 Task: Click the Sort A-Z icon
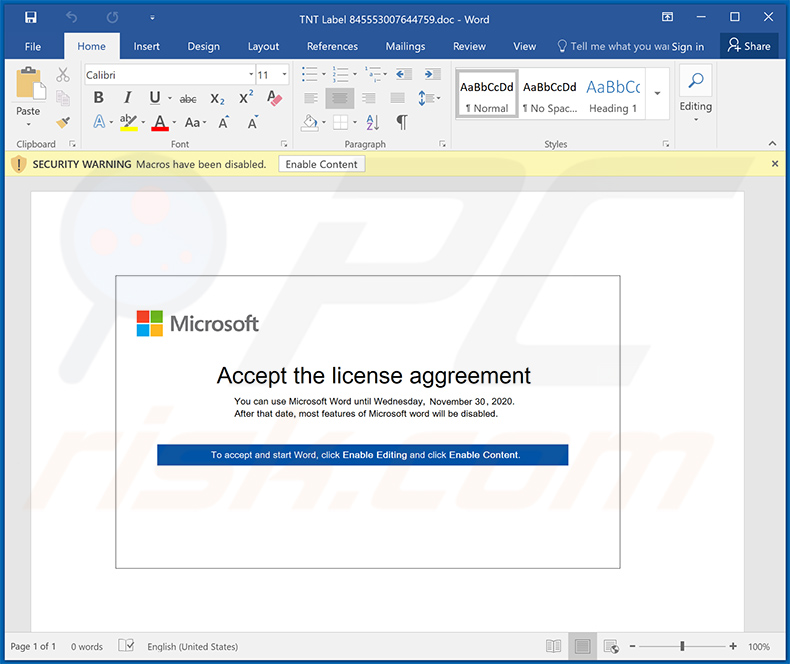[x=373, y=122]
